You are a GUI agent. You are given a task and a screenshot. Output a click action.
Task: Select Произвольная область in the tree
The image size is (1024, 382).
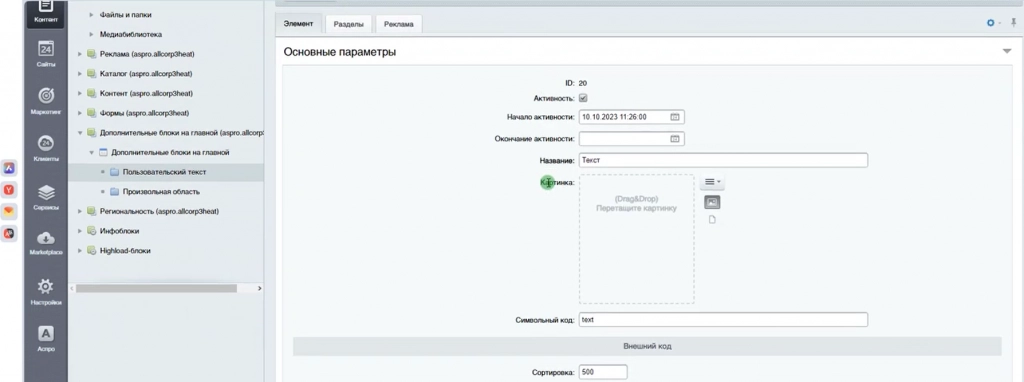click(x=161, y=191)
